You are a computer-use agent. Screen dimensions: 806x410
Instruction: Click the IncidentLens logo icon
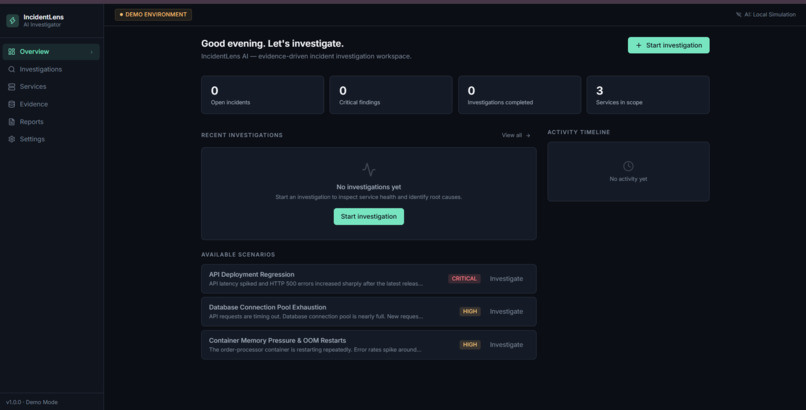(12, 21)
